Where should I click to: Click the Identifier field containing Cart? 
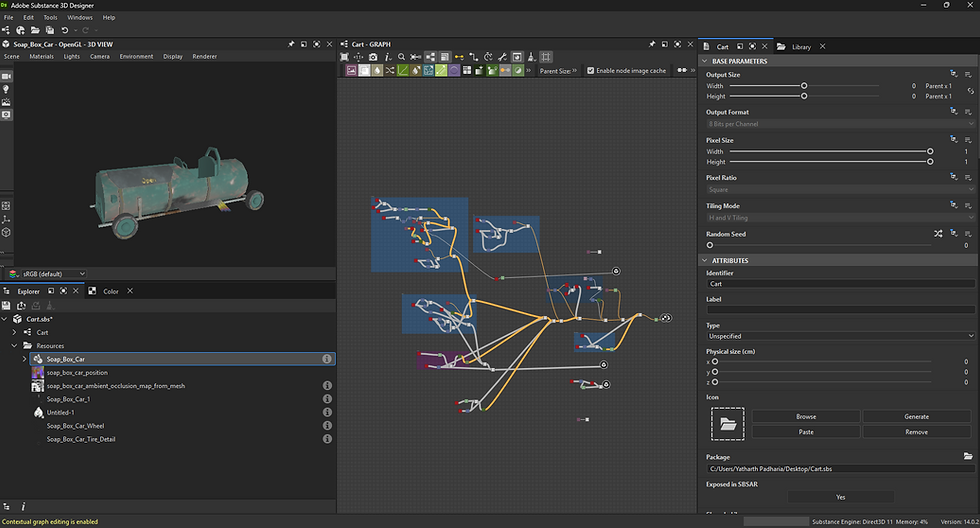[841, 284]
